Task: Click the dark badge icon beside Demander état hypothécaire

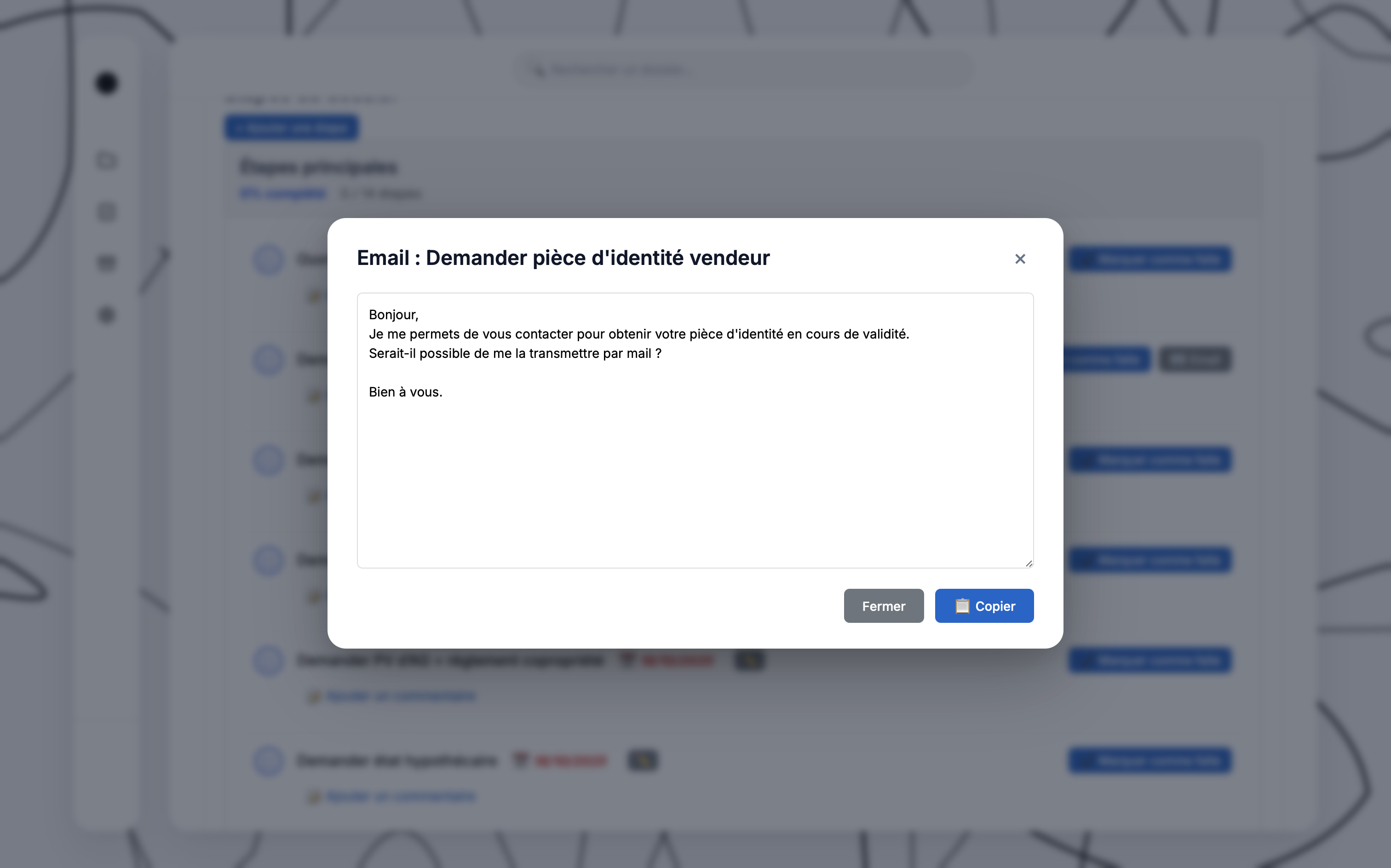Action: tap(643, 761)
